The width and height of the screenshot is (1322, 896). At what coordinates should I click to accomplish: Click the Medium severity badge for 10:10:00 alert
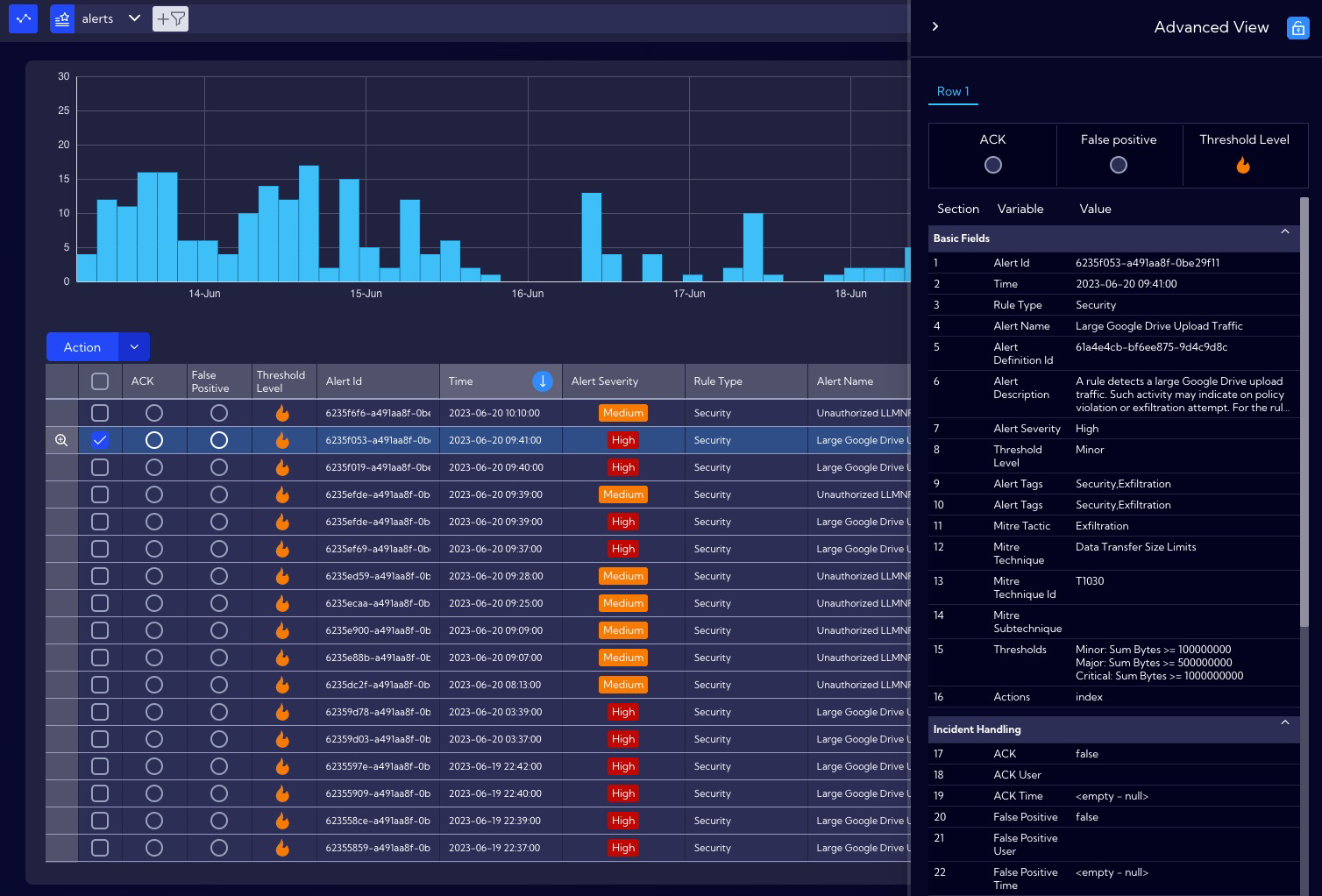click(x=623, y=413)
